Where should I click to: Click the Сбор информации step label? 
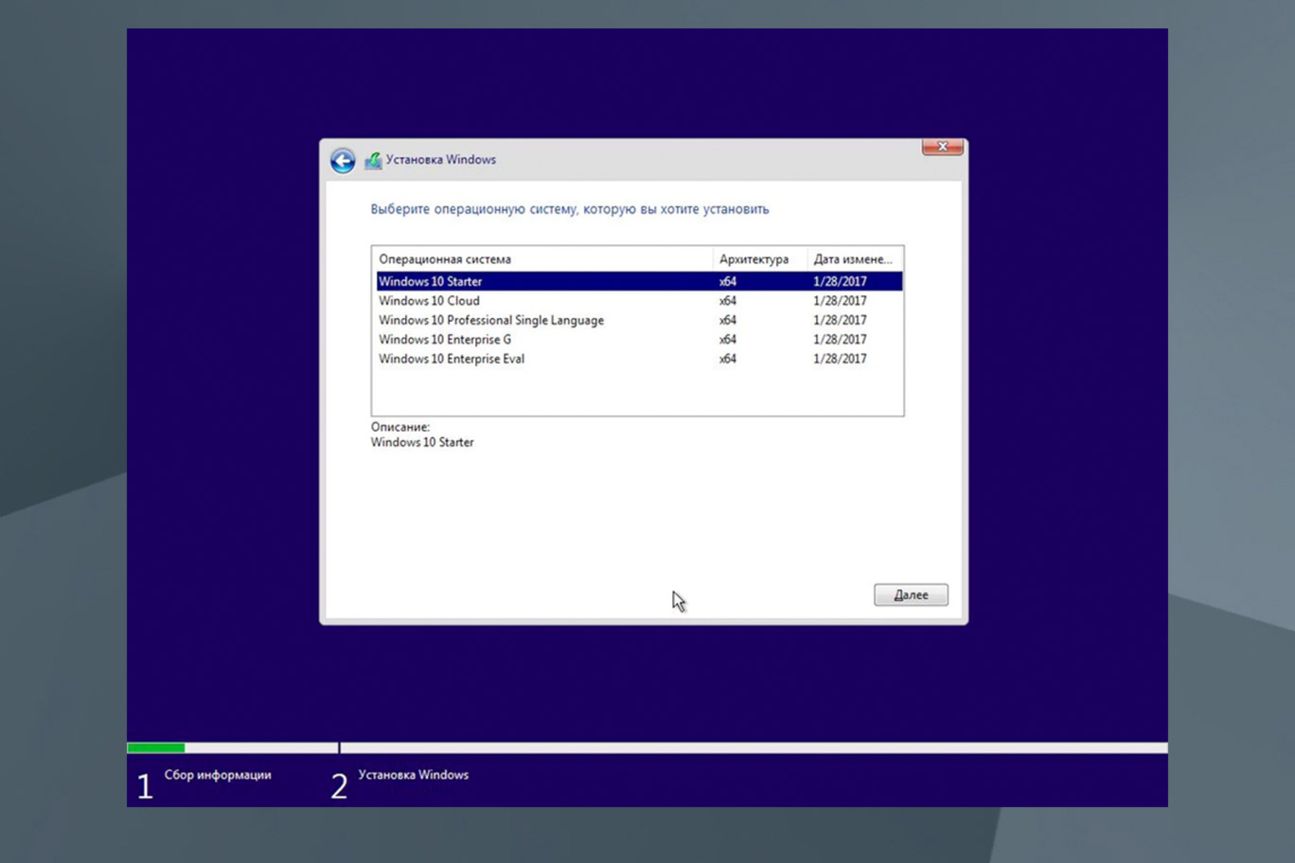click(218, 775)
